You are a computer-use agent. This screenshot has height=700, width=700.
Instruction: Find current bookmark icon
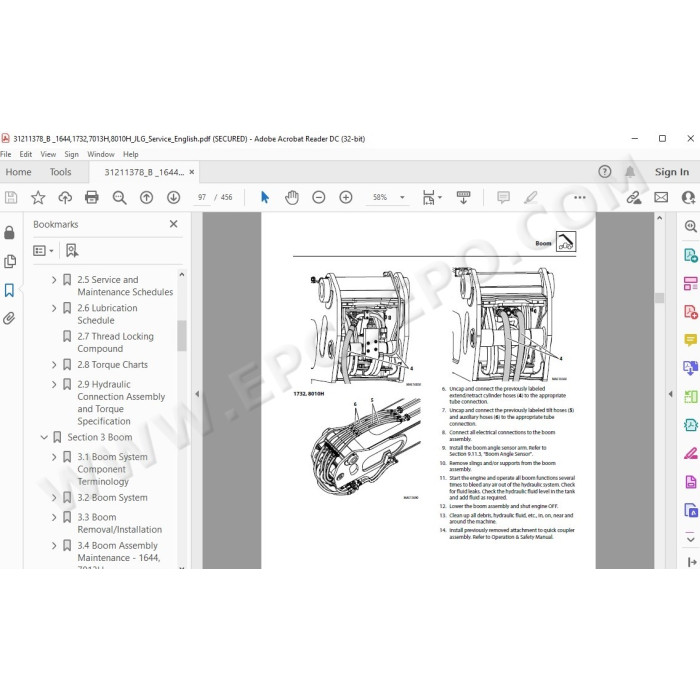pos(72,250)
